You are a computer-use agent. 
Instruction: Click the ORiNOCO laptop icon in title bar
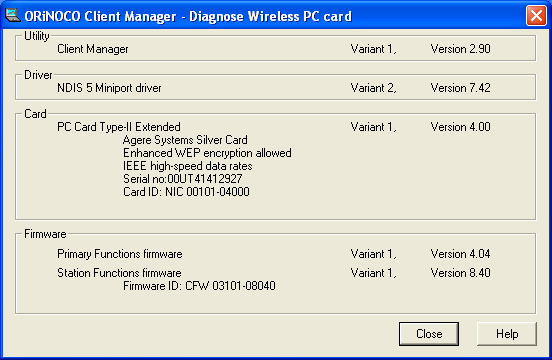tap(13, 15)
